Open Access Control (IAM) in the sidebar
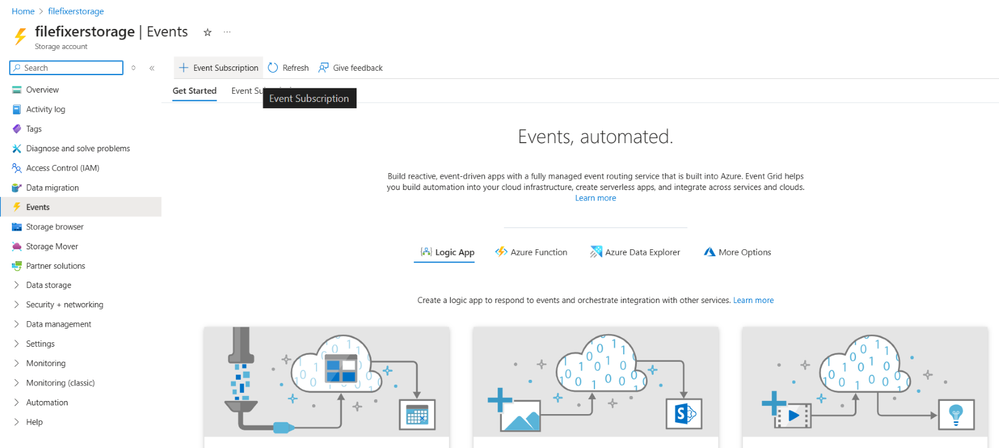Image resolution: width=999 pixels, height=448 pixels. pos(80,168)
